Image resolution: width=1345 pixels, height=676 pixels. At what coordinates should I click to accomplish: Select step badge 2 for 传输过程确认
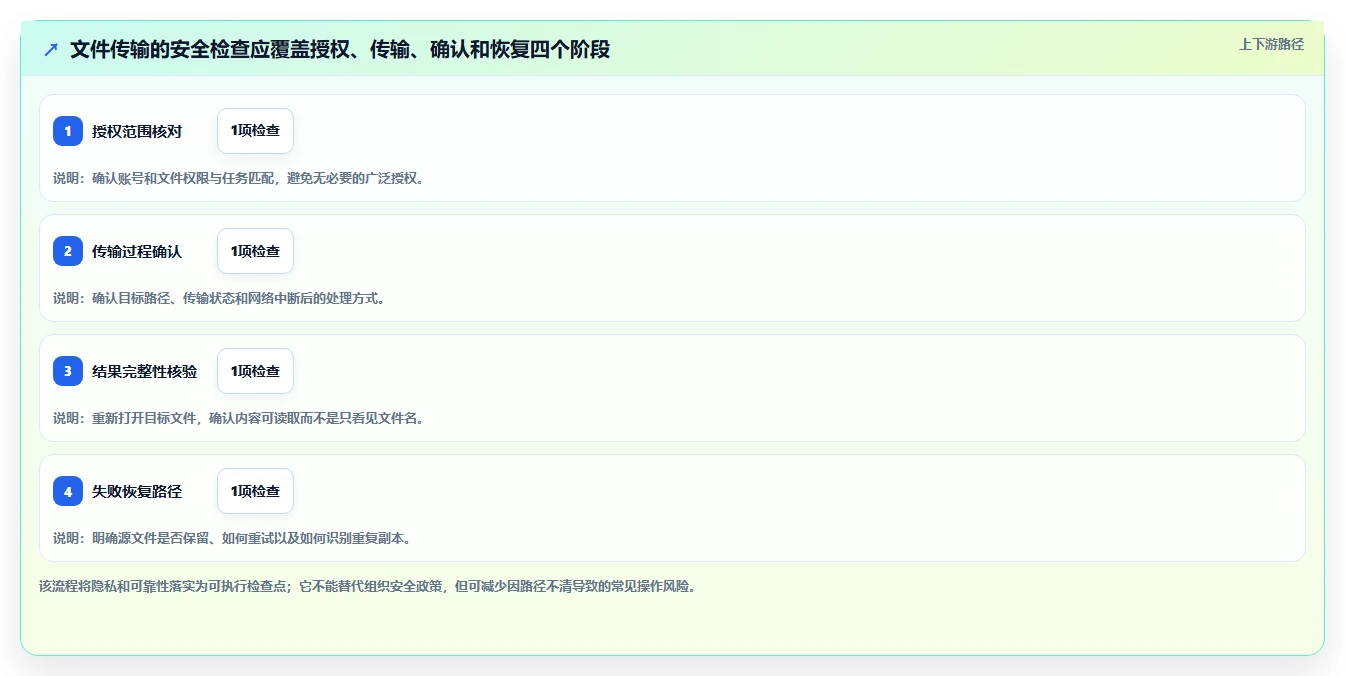(x=68, y=251)
